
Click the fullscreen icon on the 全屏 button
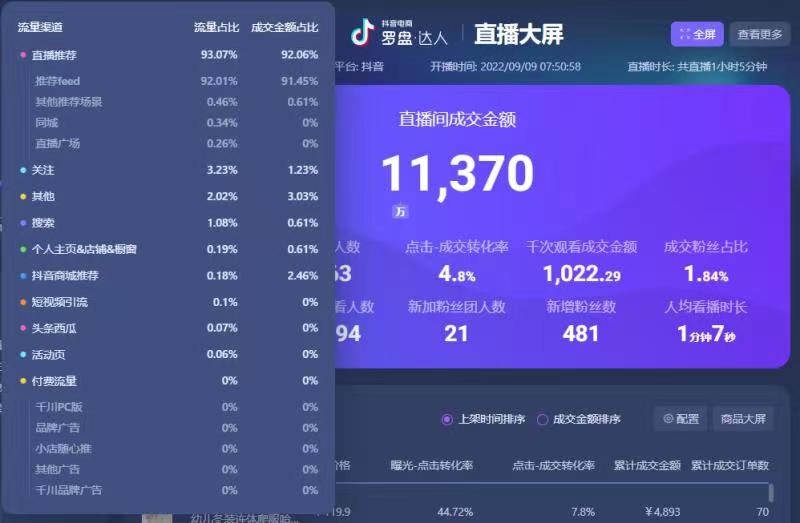(685, 34)
